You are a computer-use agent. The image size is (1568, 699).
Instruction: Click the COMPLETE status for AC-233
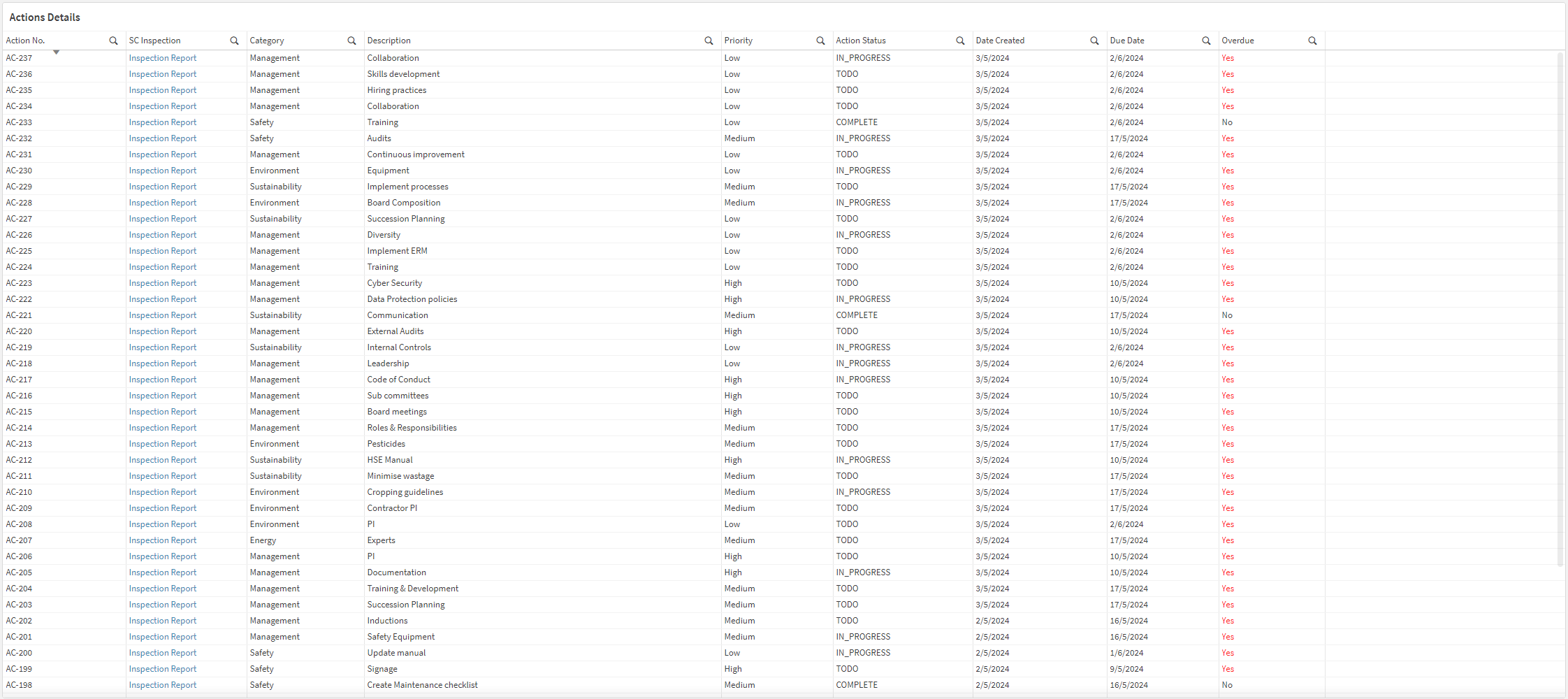856,122
